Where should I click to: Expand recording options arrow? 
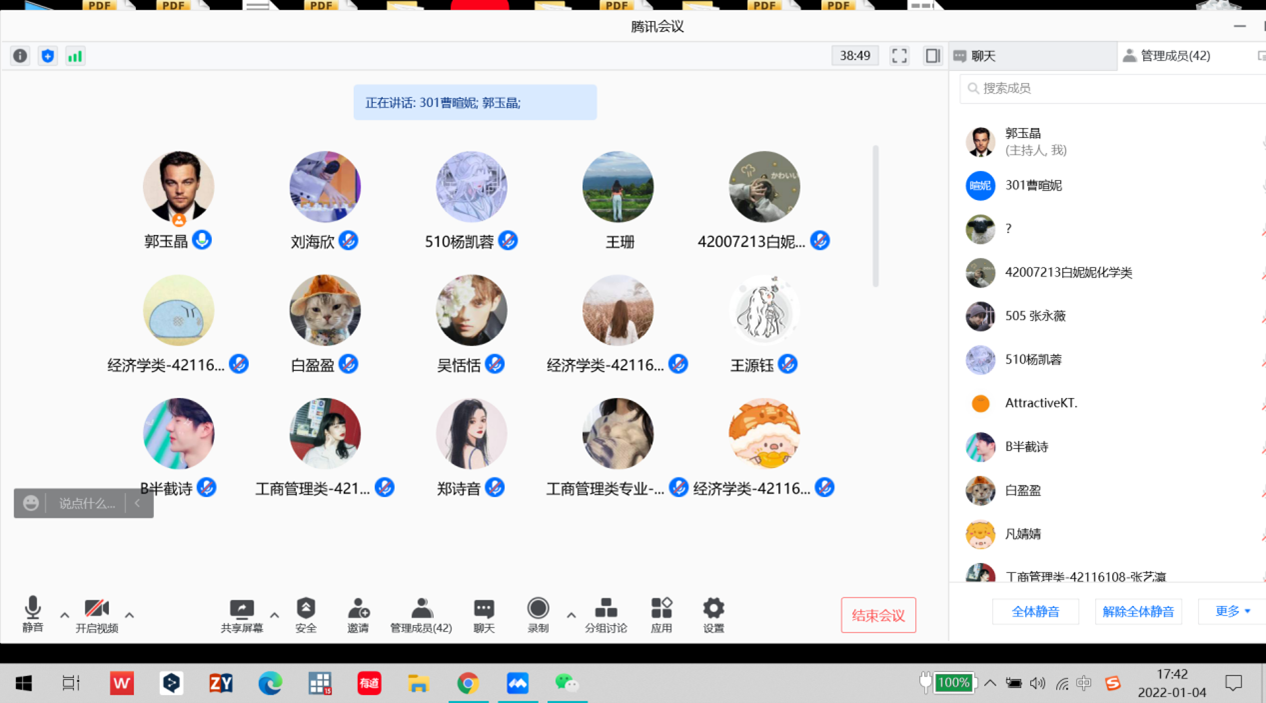[x=571, y=615]
